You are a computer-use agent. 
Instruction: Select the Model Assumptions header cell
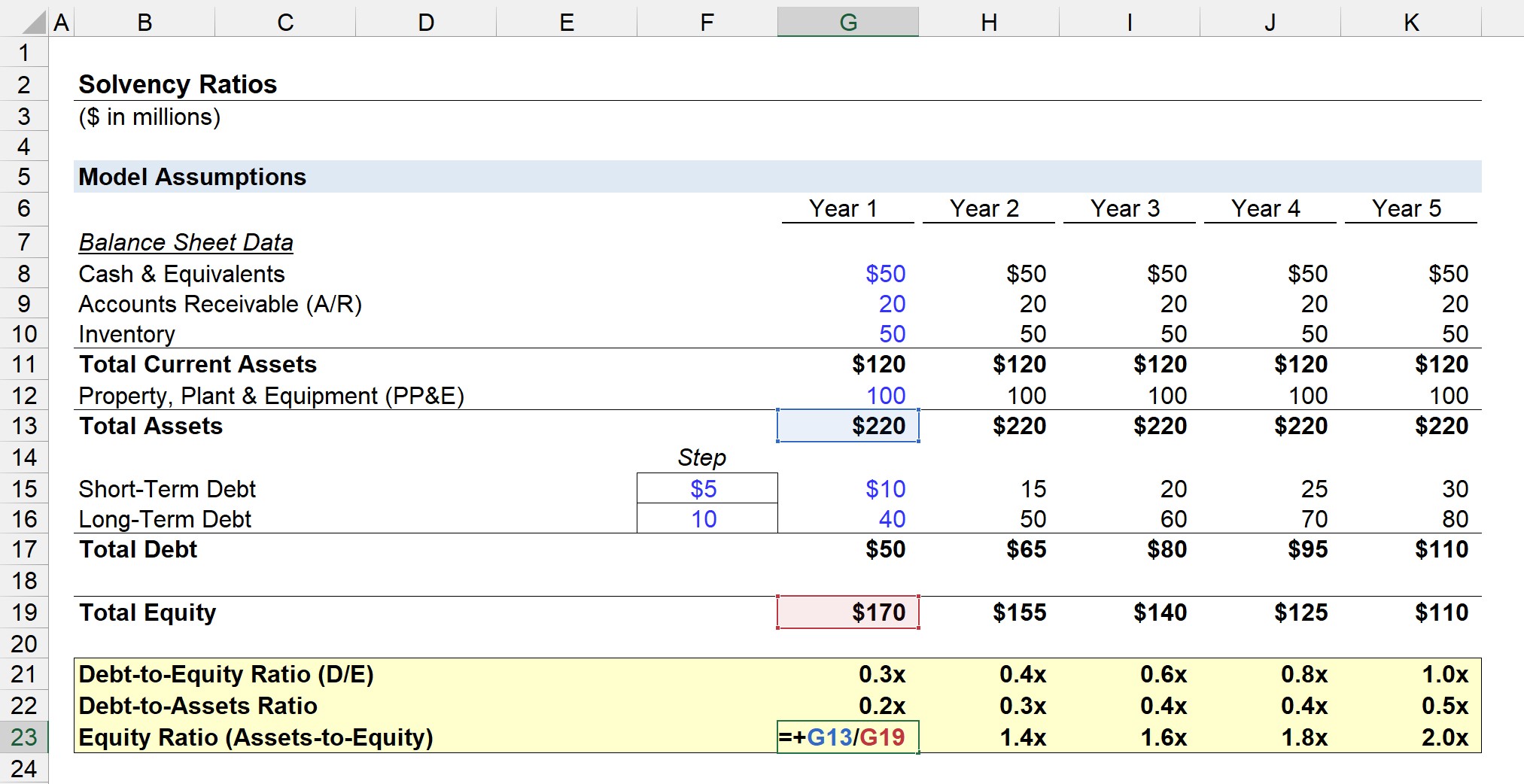point(192,177)
